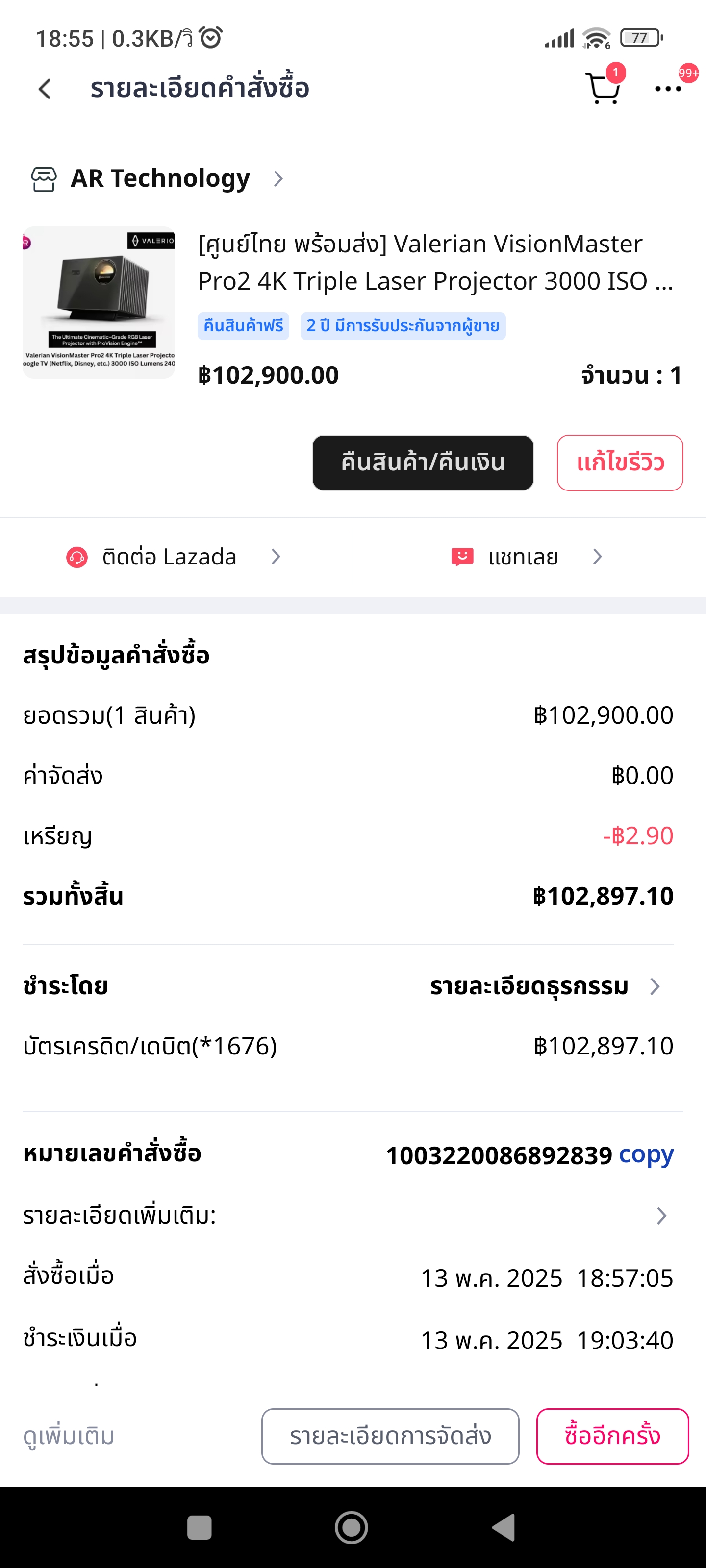Open the Valerian VisionMaster Pro2 product title
706x1568 pixels.
435,262
